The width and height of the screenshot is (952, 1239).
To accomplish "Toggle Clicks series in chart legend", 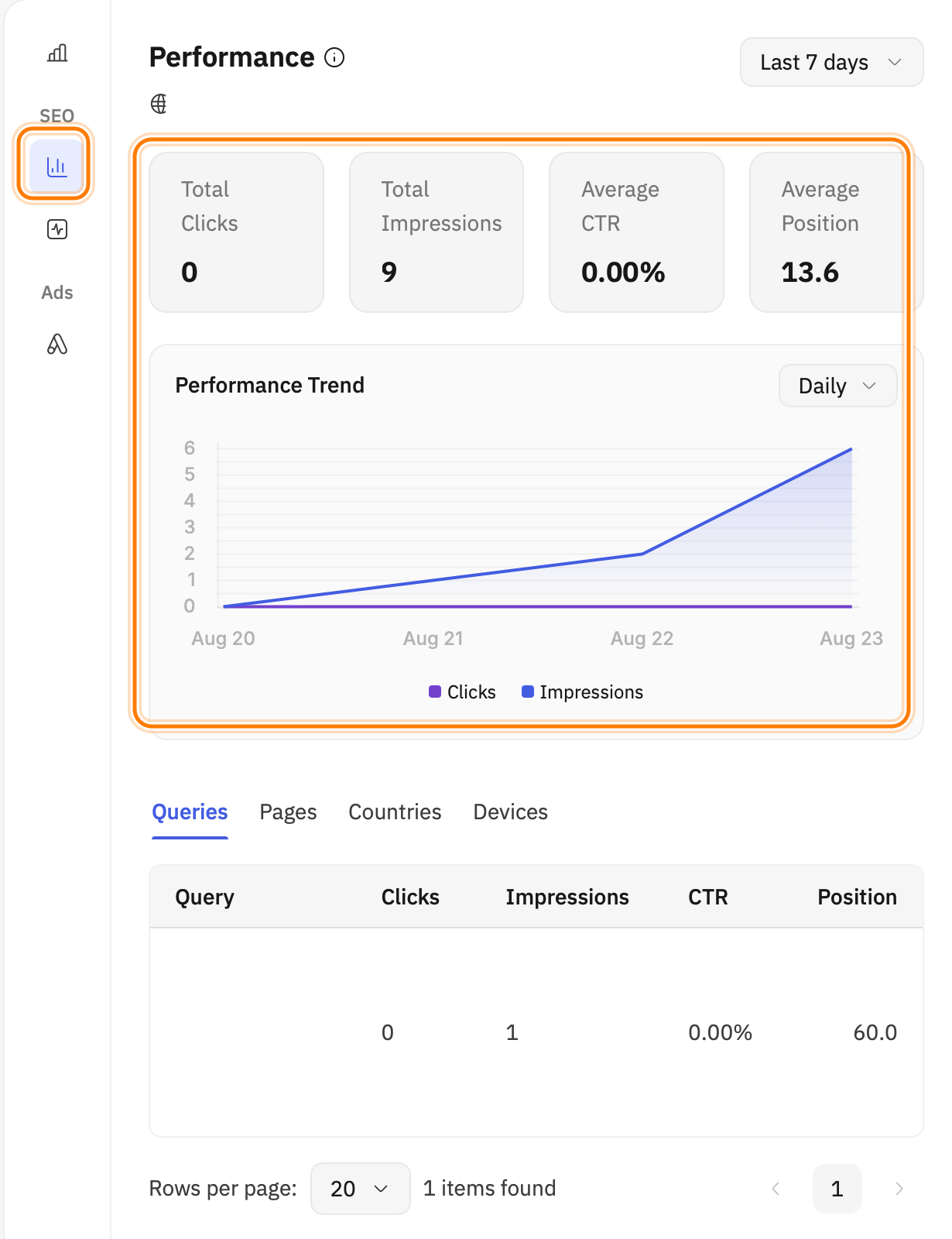I will click(x=462, y=692).
